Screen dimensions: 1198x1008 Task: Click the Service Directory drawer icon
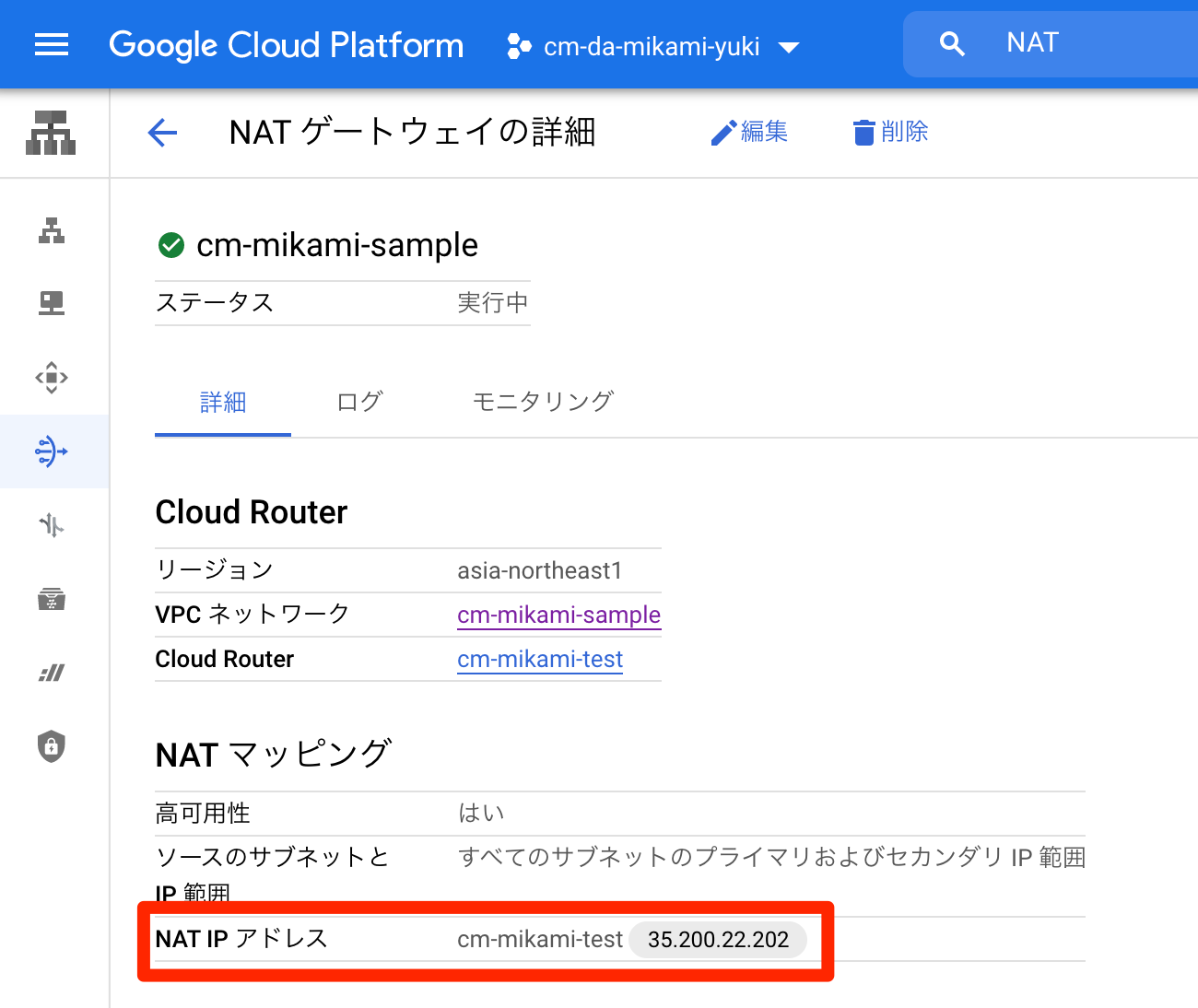(52, 600)
